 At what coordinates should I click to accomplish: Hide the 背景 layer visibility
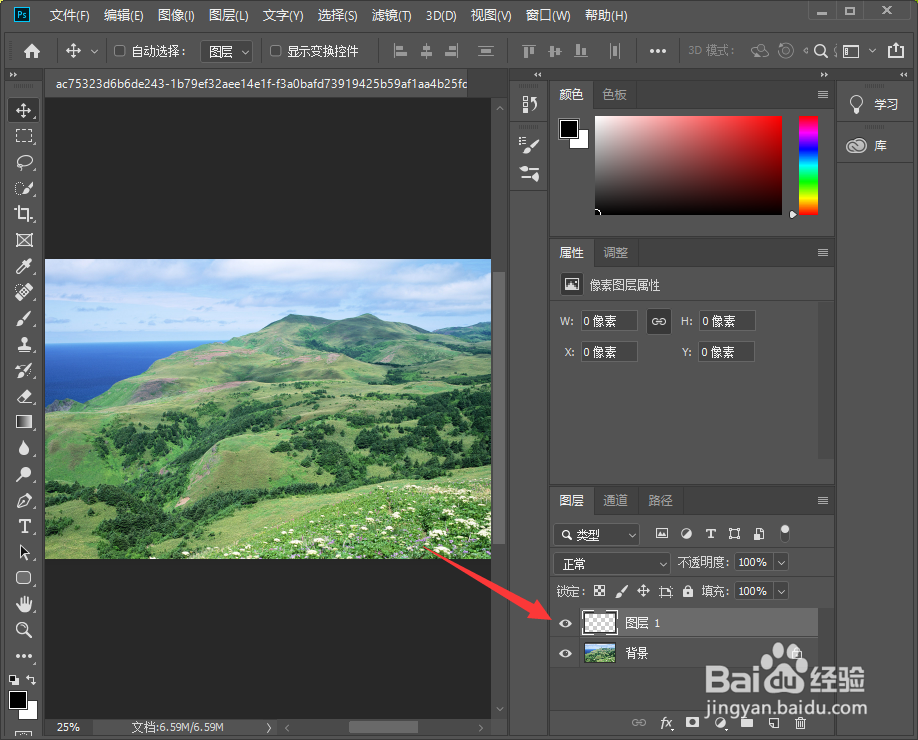[565, 653]
